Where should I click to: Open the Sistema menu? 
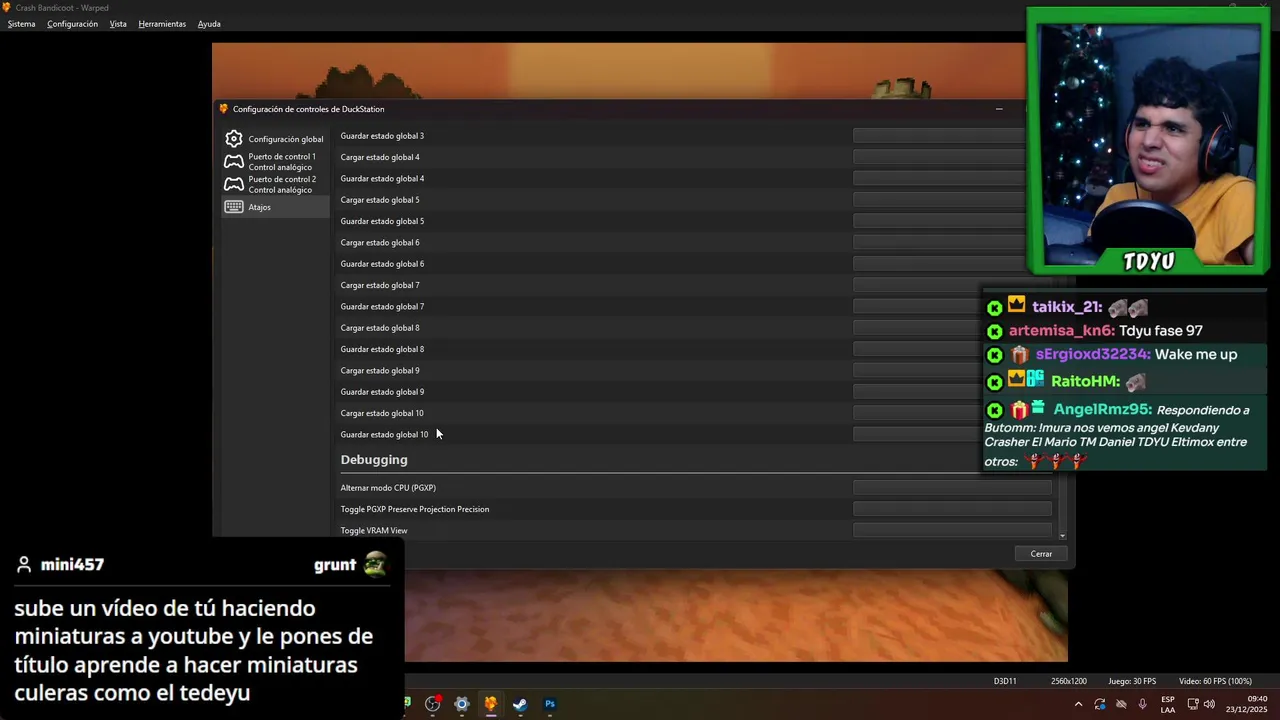(x=21, y=24)
